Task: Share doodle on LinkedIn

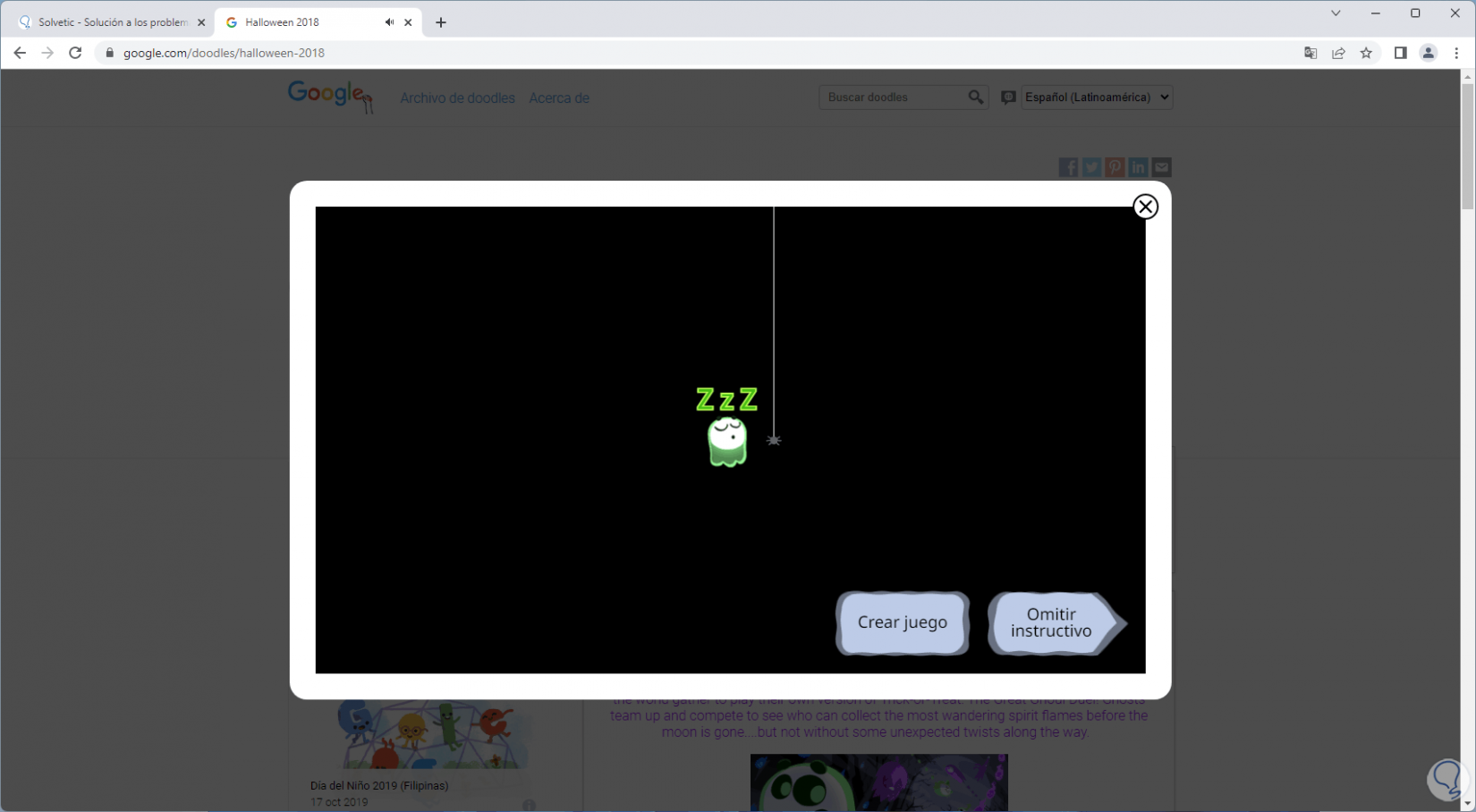Action: (x=1138, y=167)
